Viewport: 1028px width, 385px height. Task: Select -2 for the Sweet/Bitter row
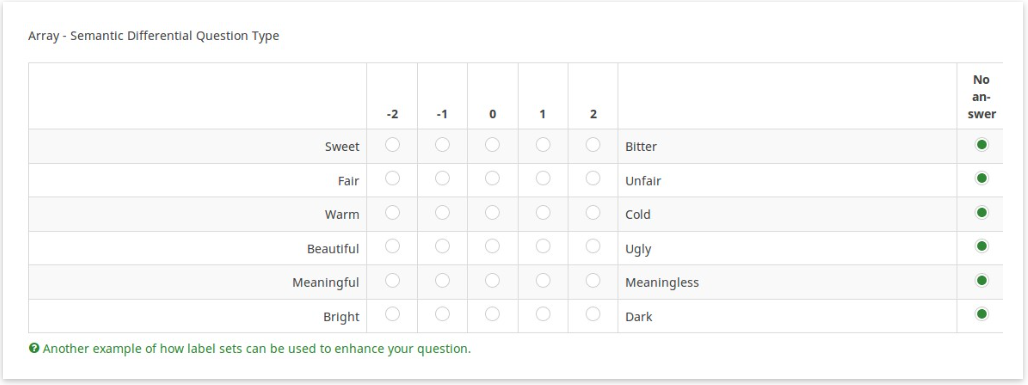tap(392, 144)
